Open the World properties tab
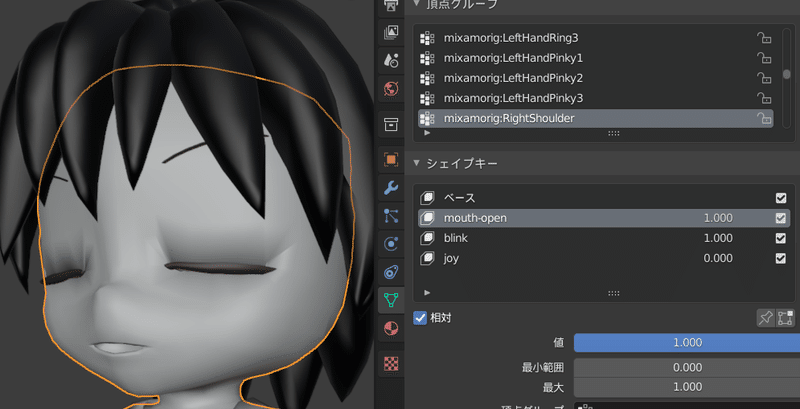This screenshot has height=409, width=800. [x=391, y=88]
